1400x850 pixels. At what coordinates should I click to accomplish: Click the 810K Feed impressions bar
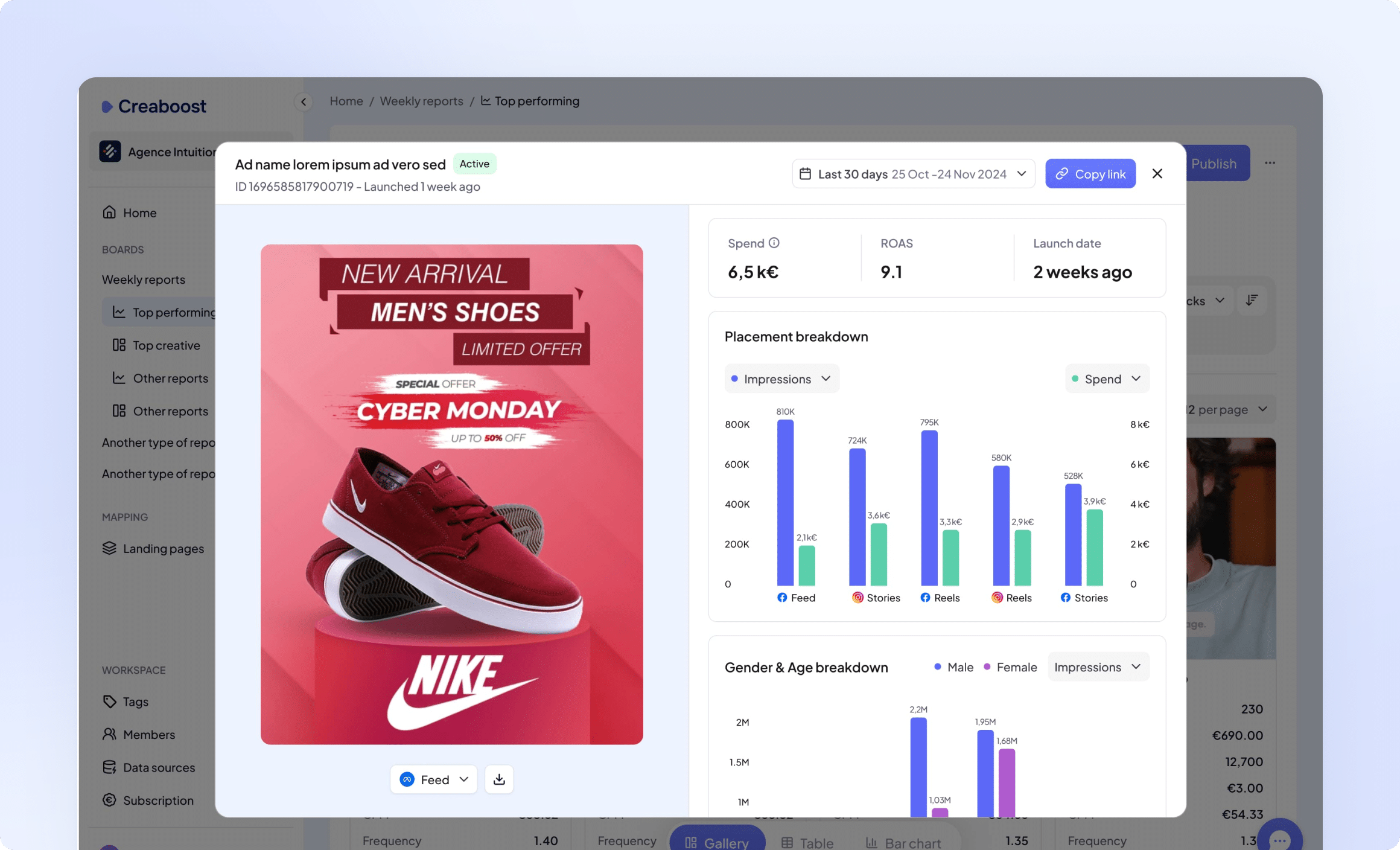click(x=785, y=502)
